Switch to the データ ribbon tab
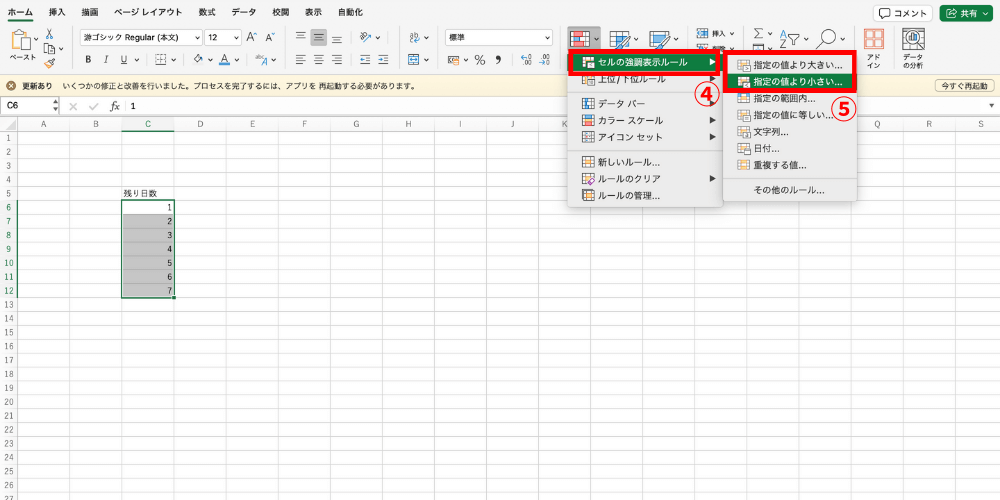This screenshot has height=500, width=1000. 244,12
